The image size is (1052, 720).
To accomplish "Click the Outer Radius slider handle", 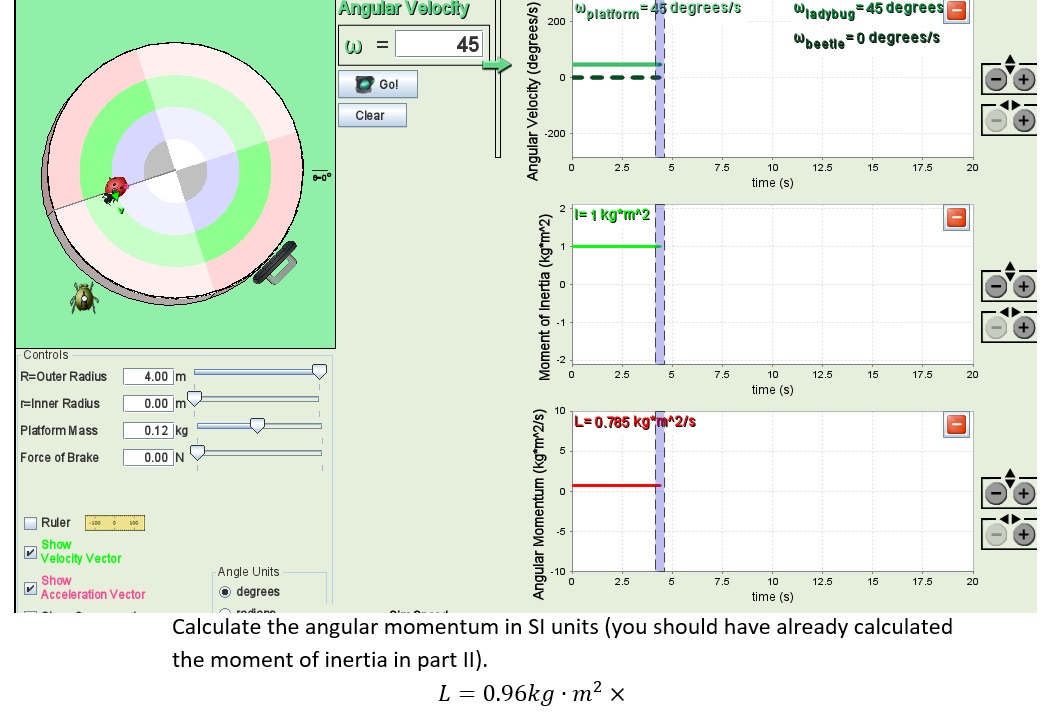I will (318, 371).
